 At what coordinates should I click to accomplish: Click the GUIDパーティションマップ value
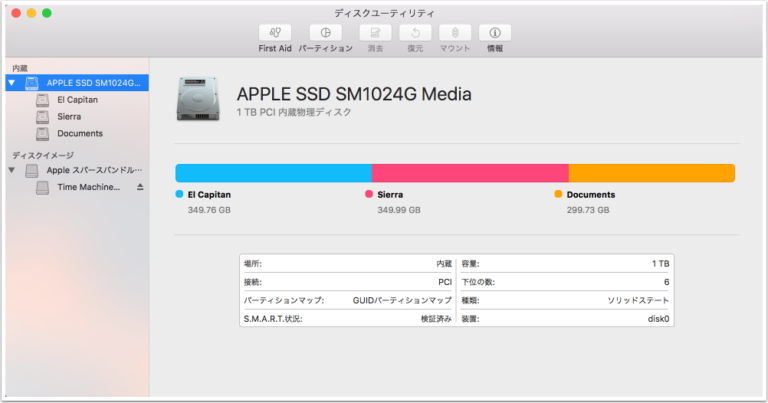tap(402, 301)
